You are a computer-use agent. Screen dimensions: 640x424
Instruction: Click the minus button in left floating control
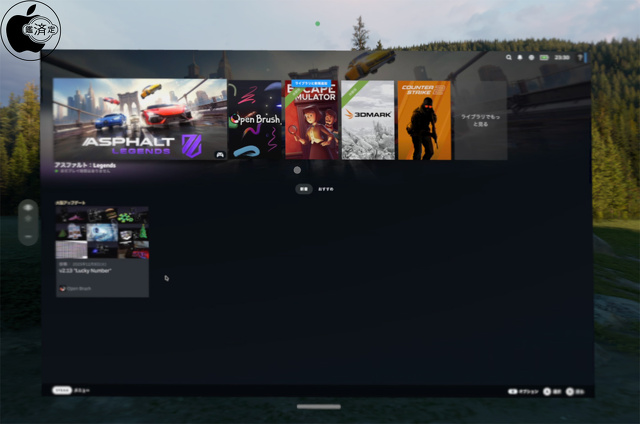tap(28, 236)
